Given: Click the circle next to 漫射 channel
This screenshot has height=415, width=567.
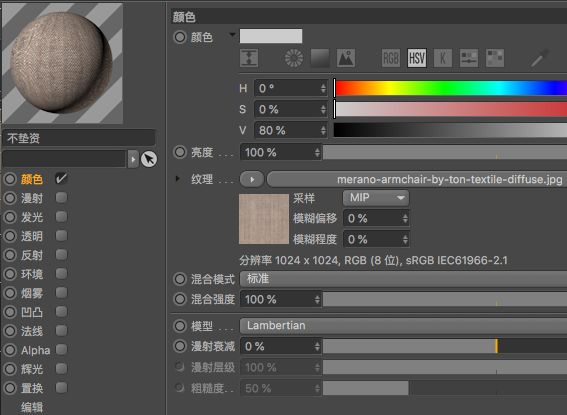Looking at the screenshot, I should (10, 198).
